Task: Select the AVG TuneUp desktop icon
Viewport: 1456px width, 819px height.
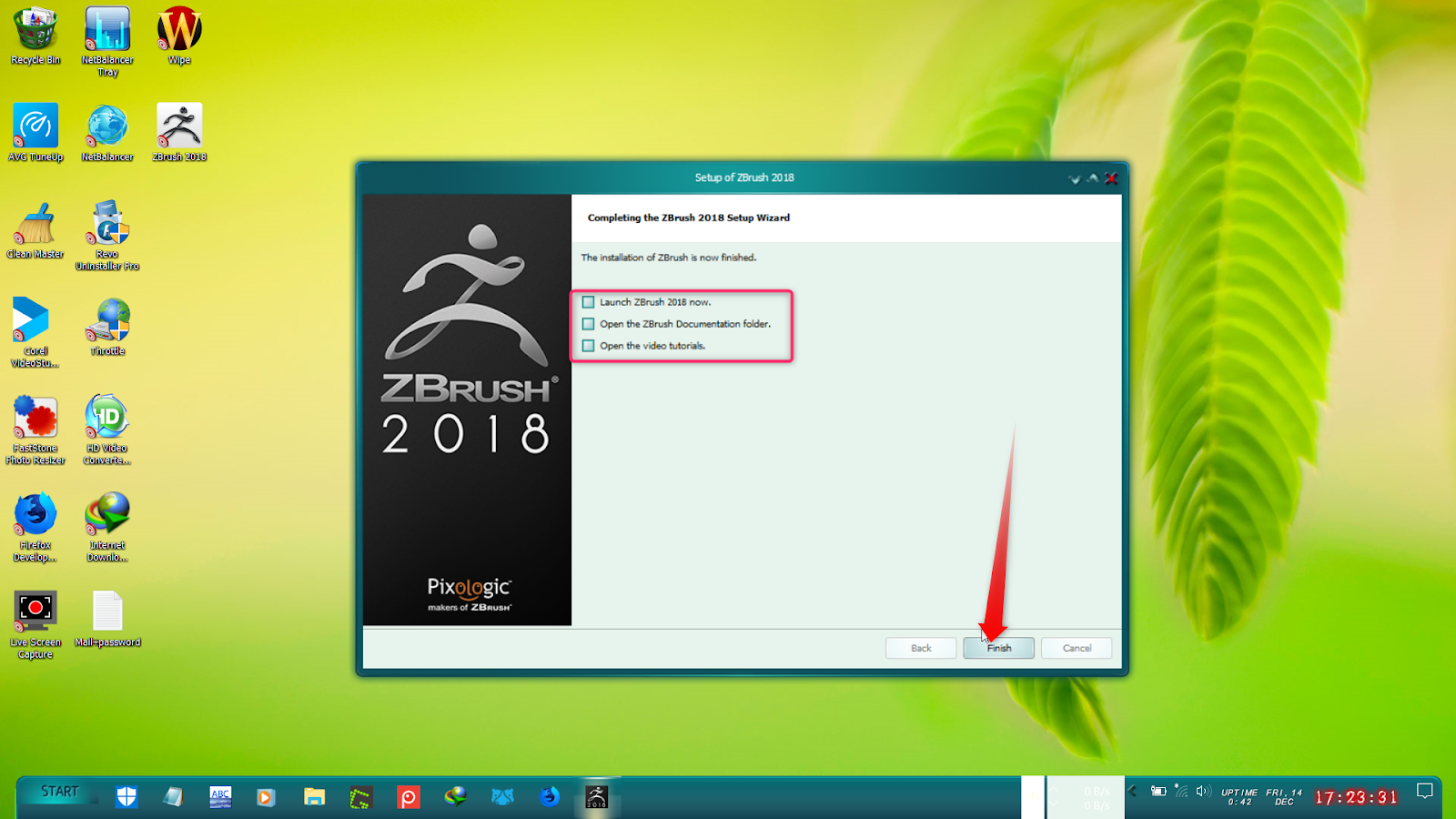Action: click(35, 133)
